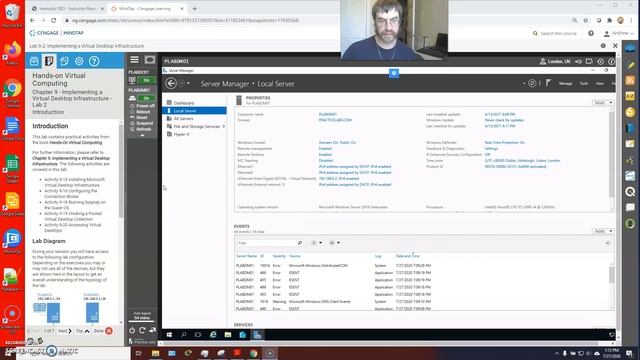This screenshot has width=640, height=360.
Task: Open the Tools menu in Server Manager
Action: point(584,84)
